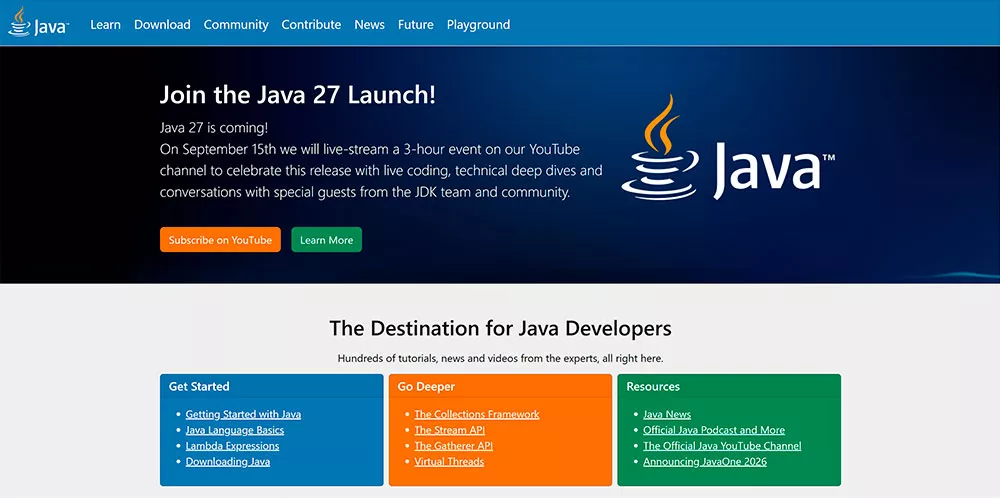This screenshot has height=499, width=1000.
Task: Click the Java logo in the navbar
Action: (x=38, y=22)
